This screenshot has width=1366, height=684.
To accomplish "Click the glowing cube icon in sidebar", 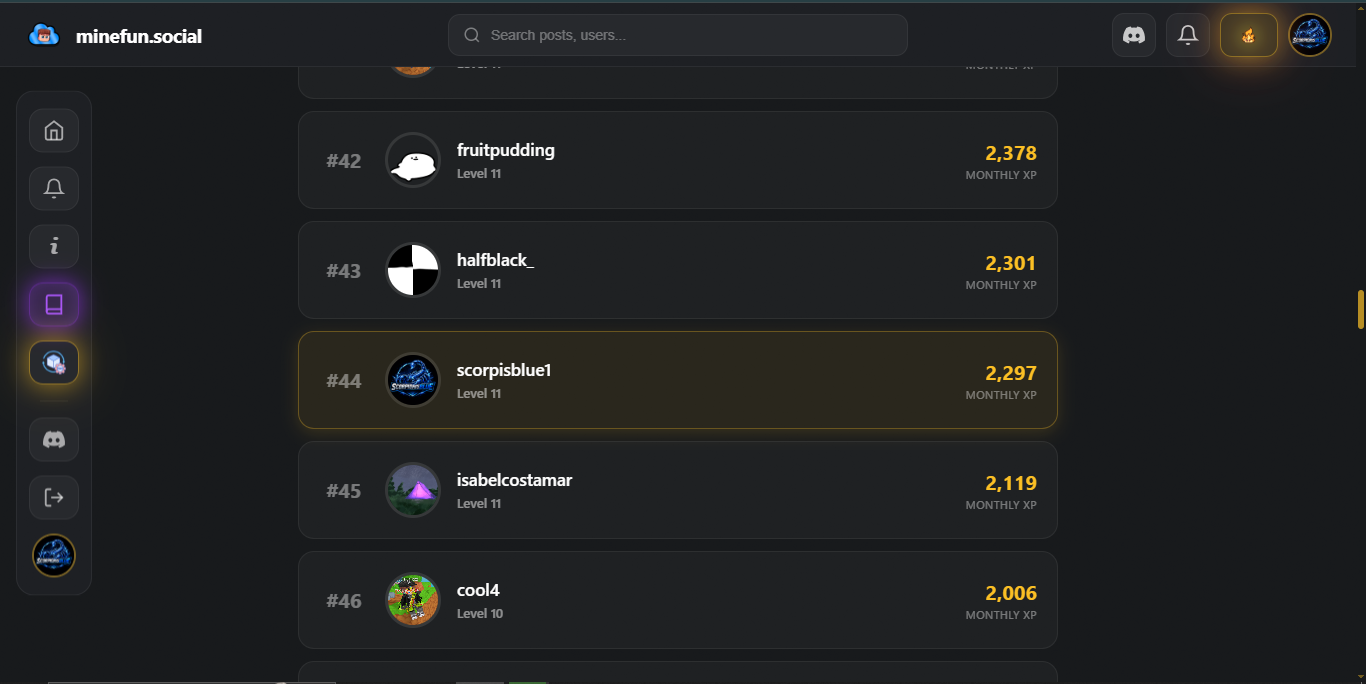I will [x=54, y=363].
